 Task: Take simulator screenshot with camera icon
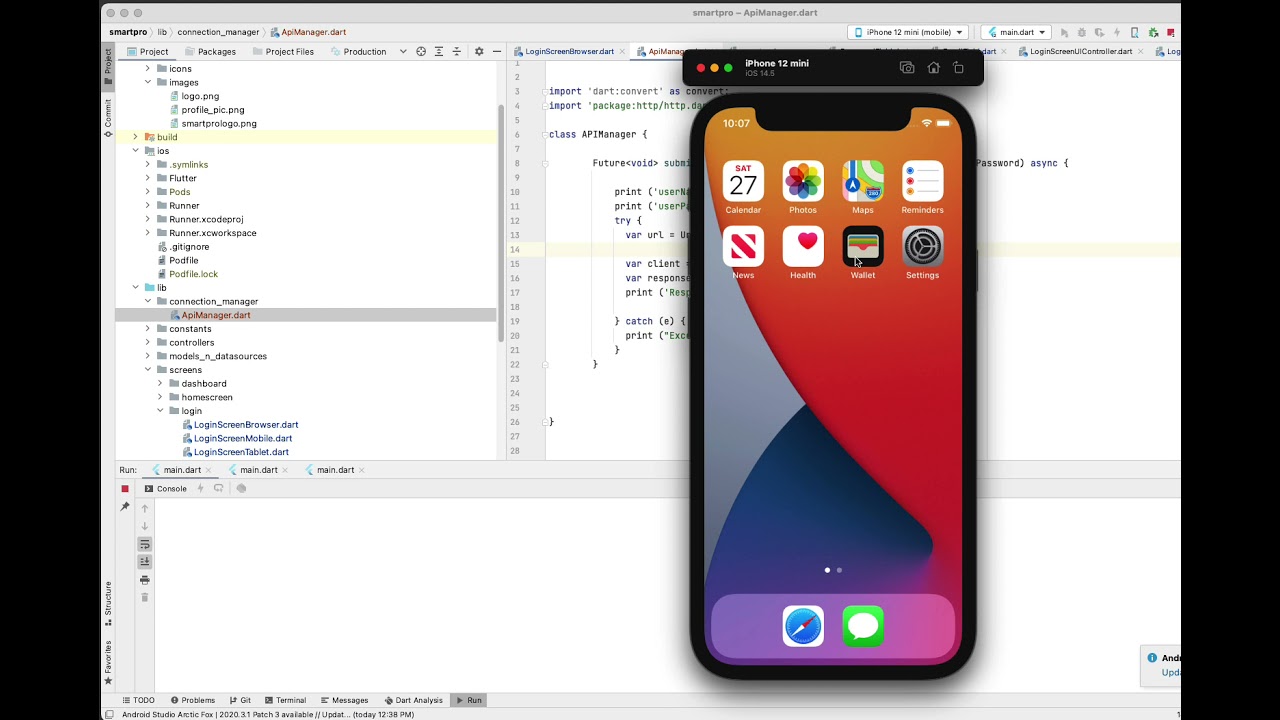(x=907, y=68)
